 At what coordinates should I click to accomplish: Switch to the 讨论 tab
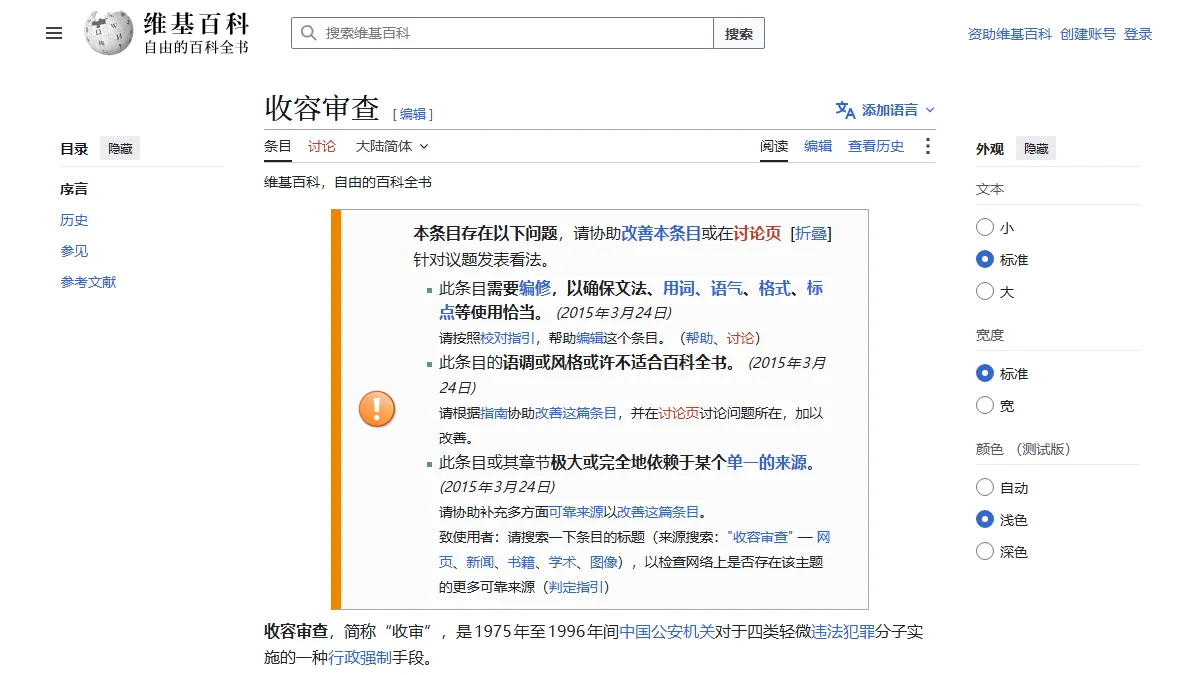[322, 146]
